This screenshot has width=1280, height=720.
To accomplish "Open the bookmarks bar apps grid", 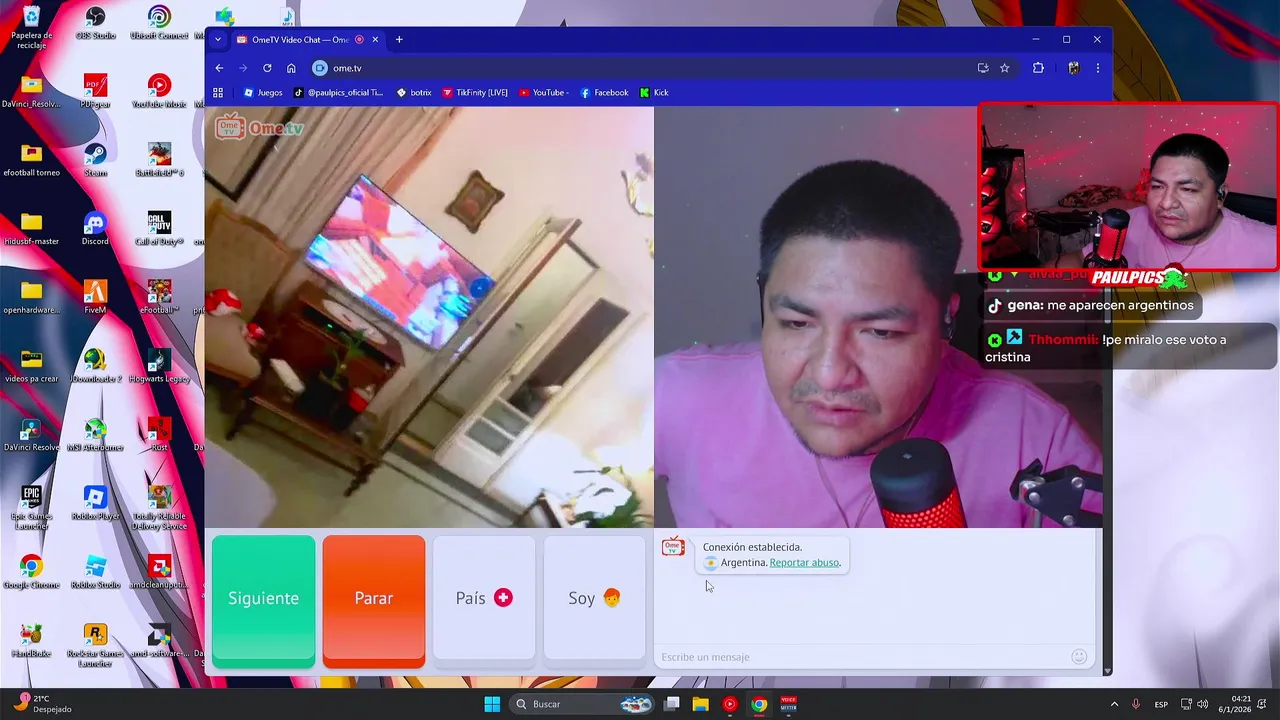I will (x=218, y=93).
